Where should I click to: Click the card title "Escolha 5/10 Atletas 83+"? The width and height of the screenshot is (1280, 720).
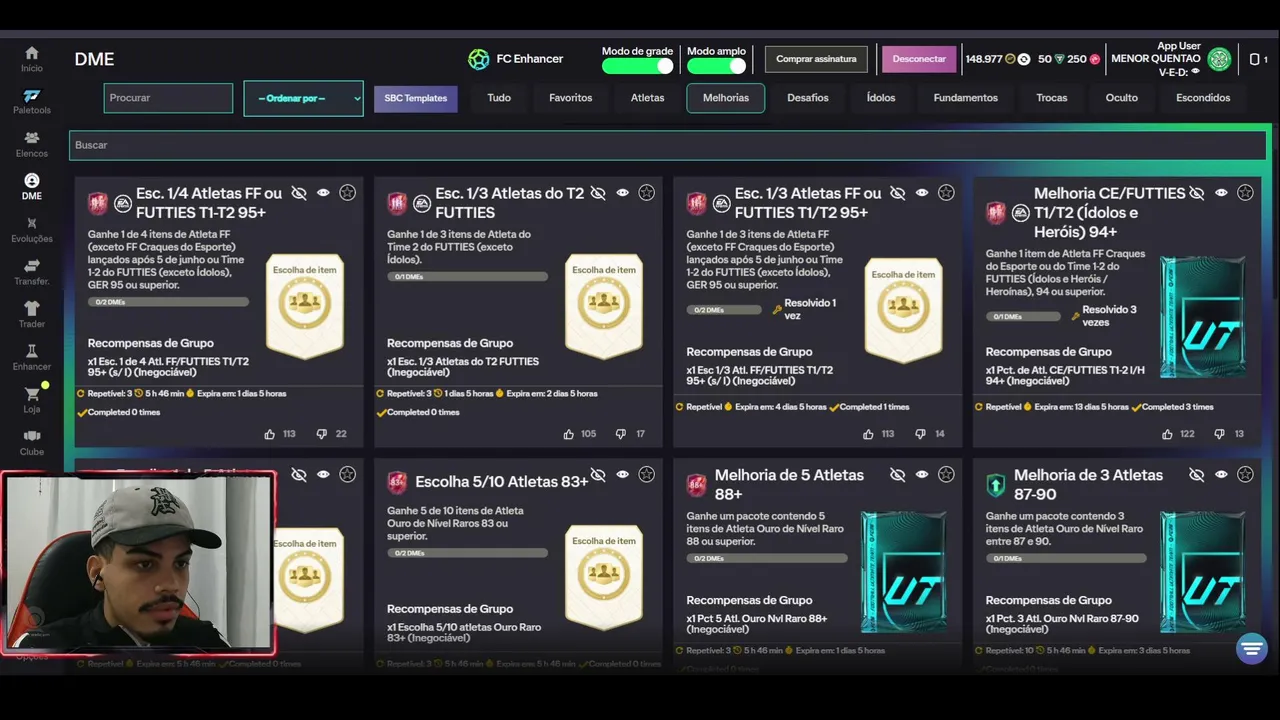click(x=502, y=482)
